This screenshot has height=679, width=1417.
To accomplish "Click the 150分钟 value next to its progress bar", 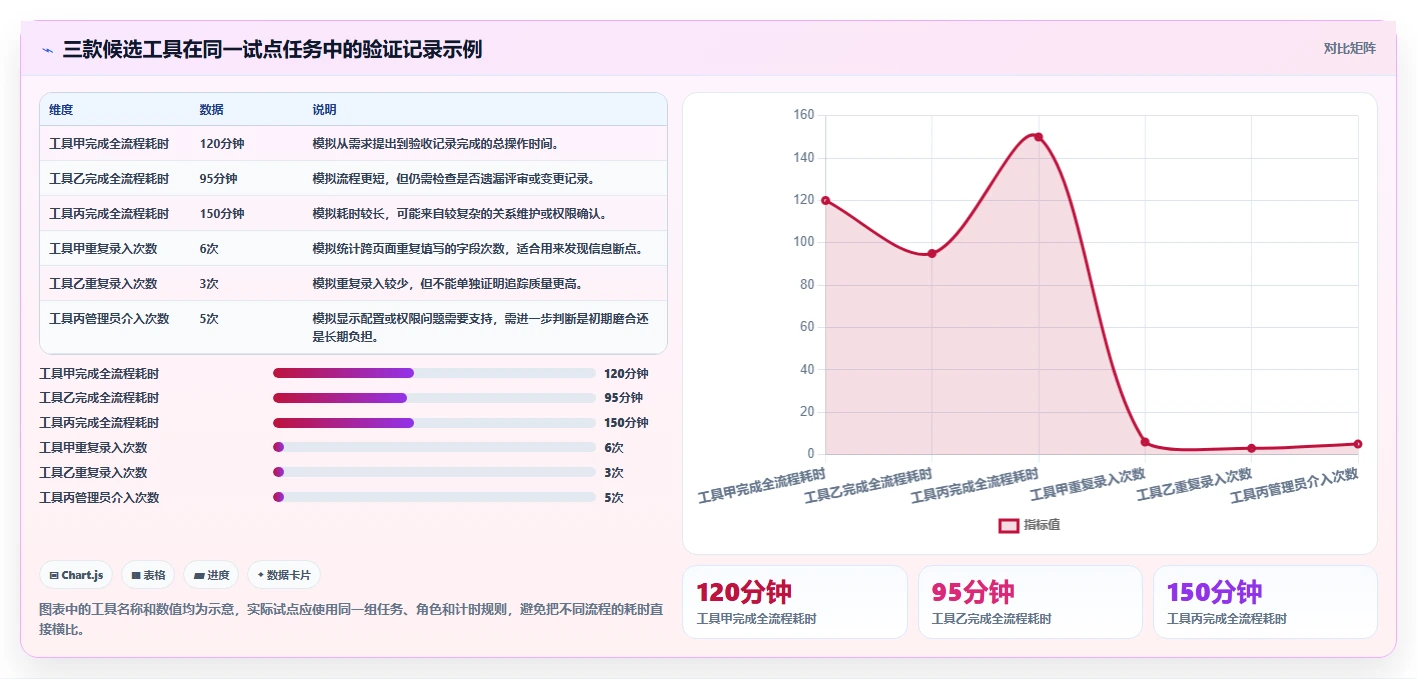I will pos(626,423).
